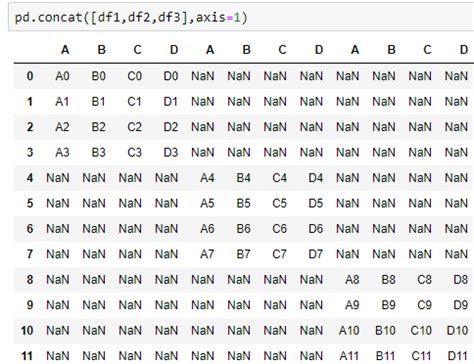Choose the A4 entry
The width and height of the screenshot is (474, 364).
click(207, 178)
